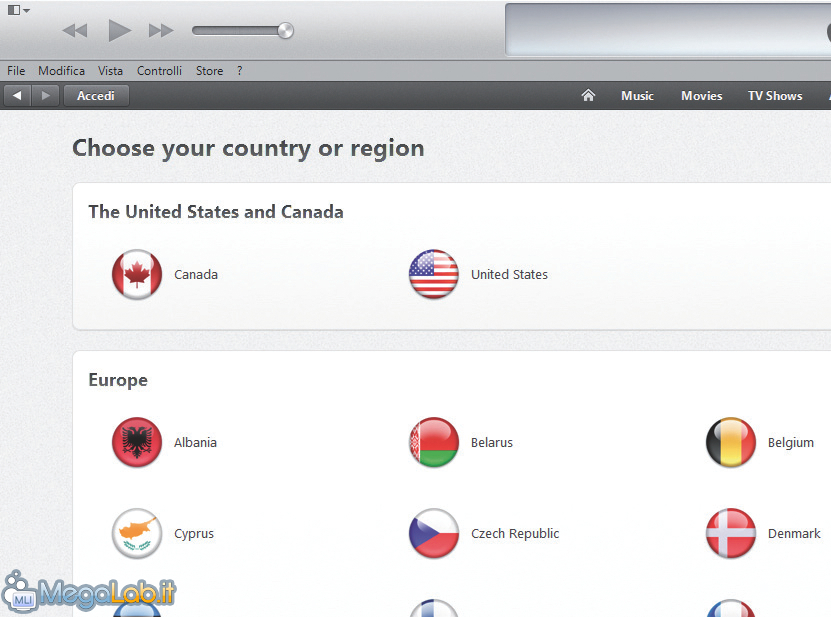Image resolution: width=831 pixels, height=617 pixels.
Task: Click the Czech Republic flag icon
Action: pos(434,533)
